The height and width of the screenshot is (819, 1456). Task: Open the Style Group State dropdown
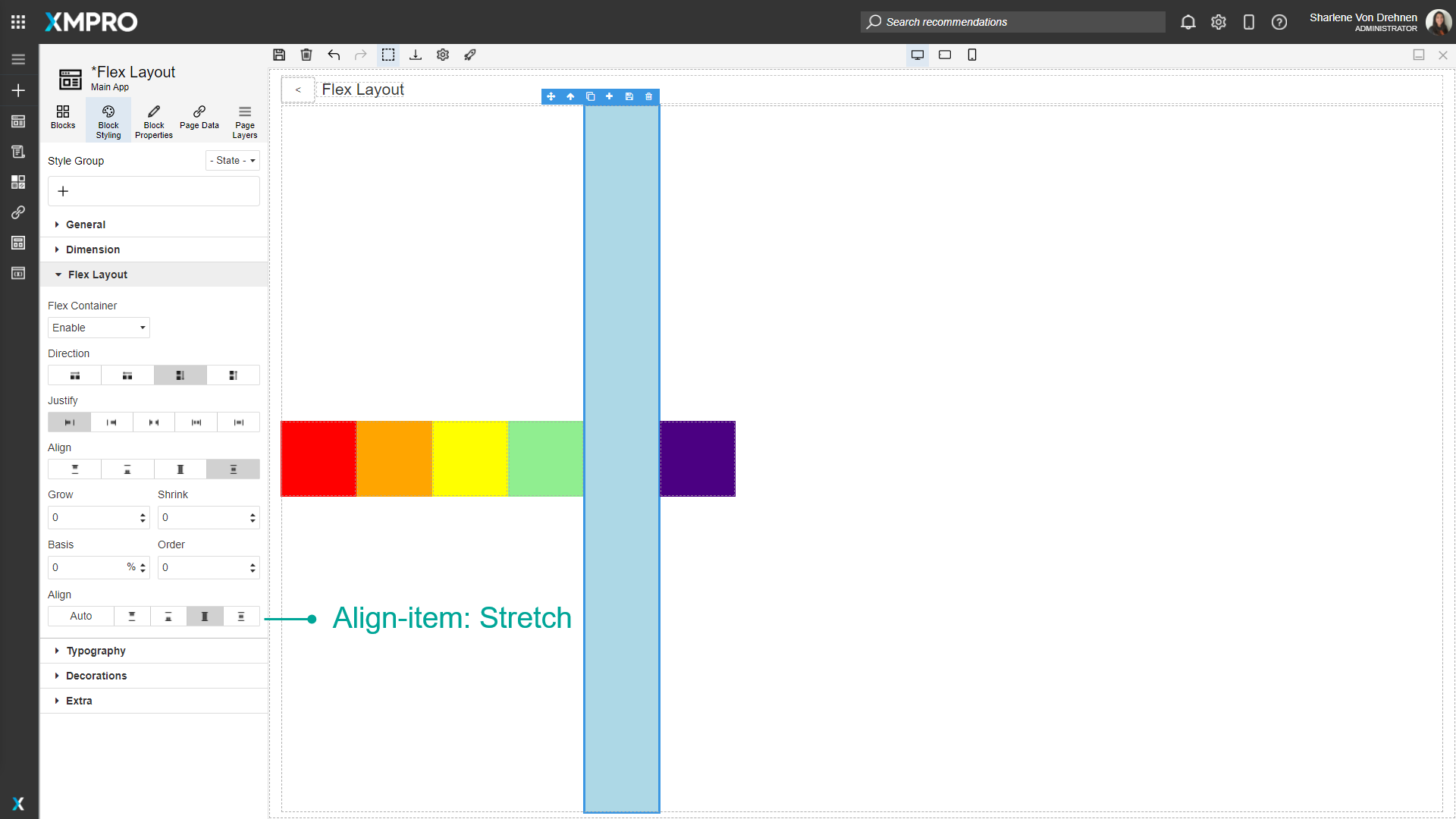[x=232, y=160]
